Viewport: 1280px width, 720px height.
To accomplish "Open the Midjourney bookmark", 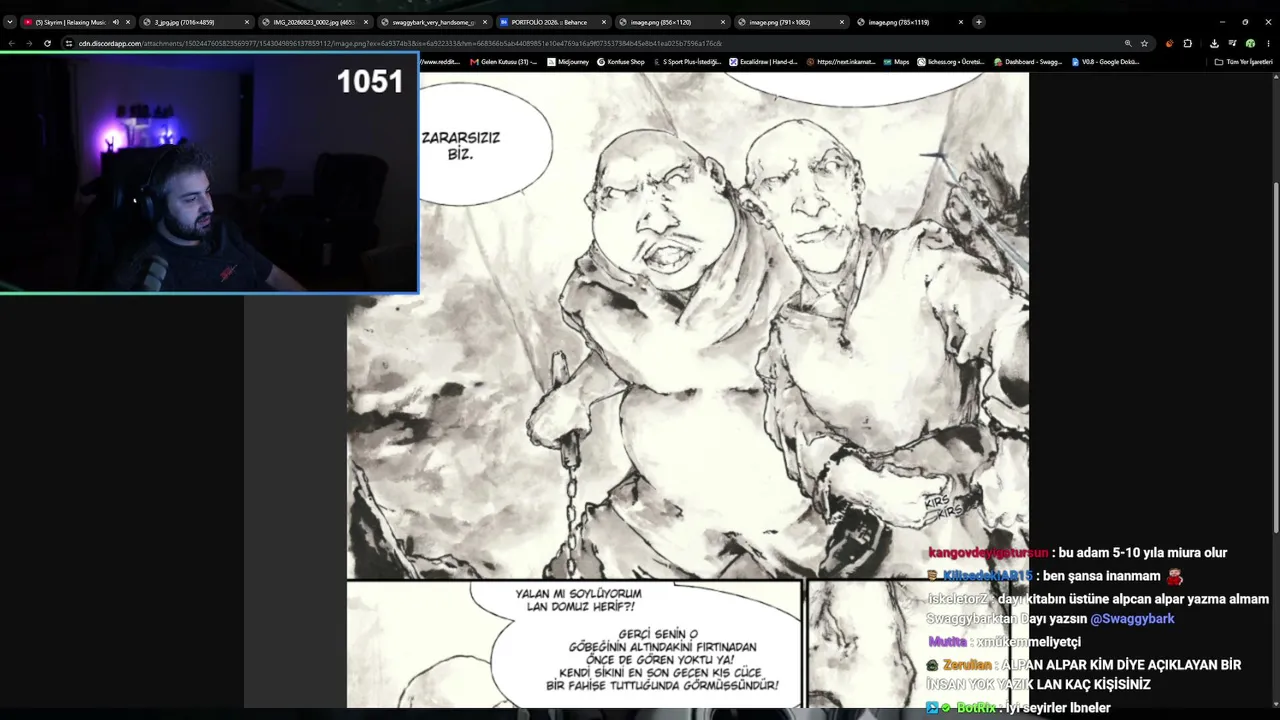I will point(568,62).
